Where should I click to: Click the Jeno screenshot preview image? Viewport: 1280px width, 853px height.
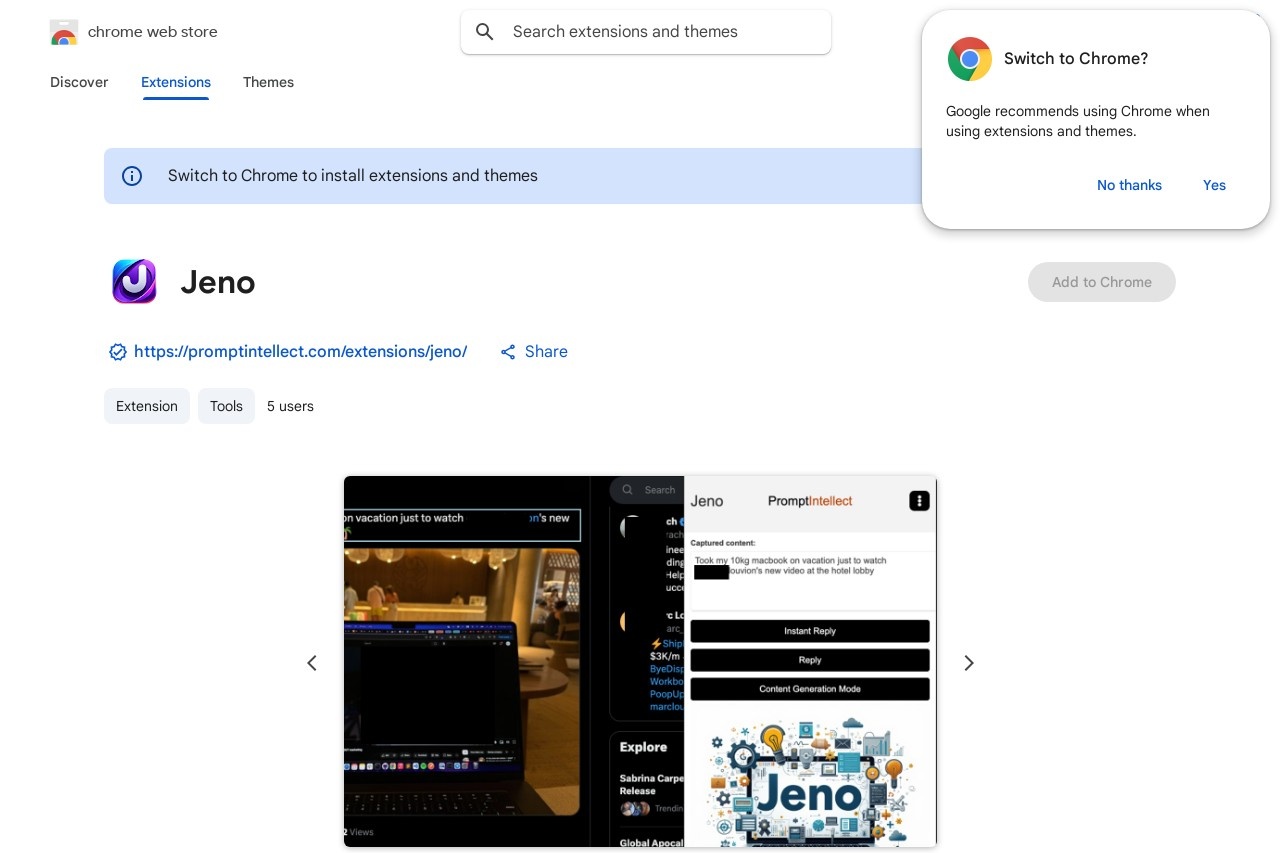pos(640,662)
